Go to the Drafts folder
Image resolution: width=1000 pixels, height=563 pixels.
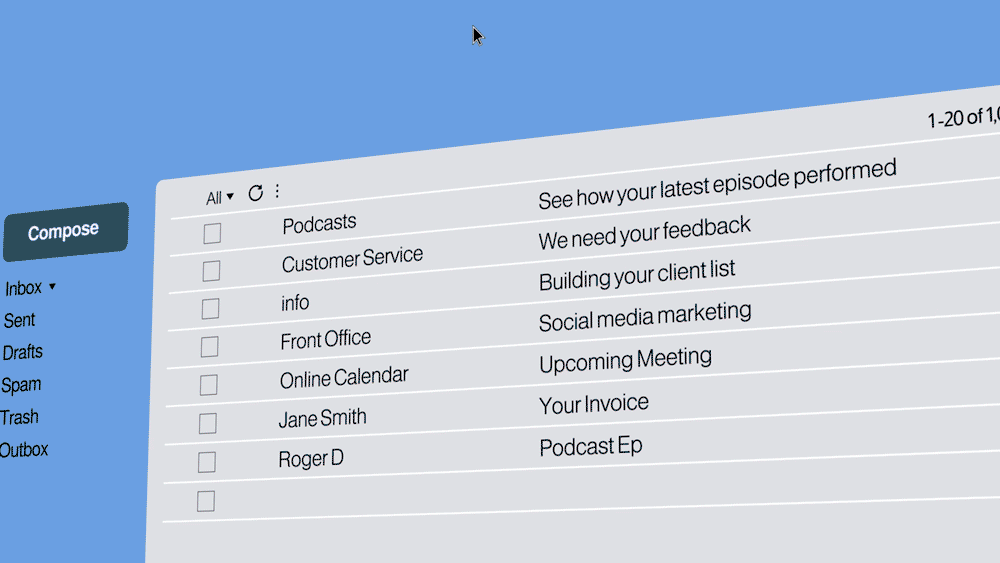pos(22,352)
